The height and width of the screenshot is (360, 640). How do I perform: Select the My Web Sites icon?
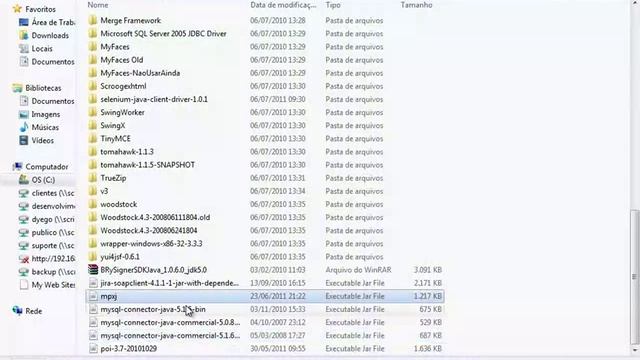click(24, 284)
